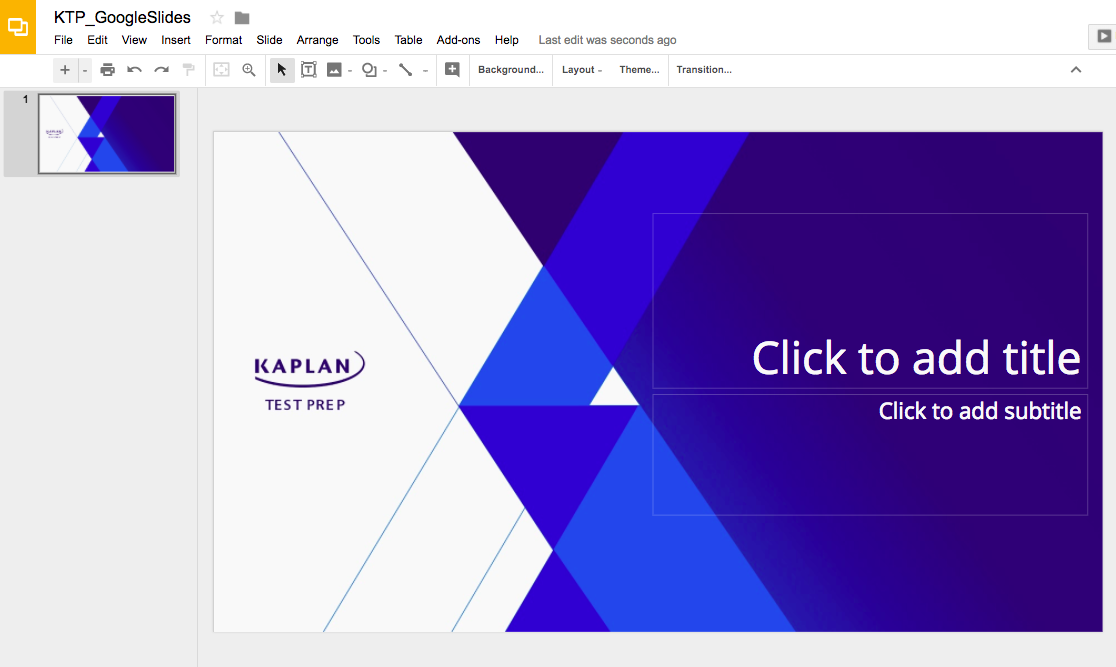Click the Google Slides home icon

pos(18,27)
